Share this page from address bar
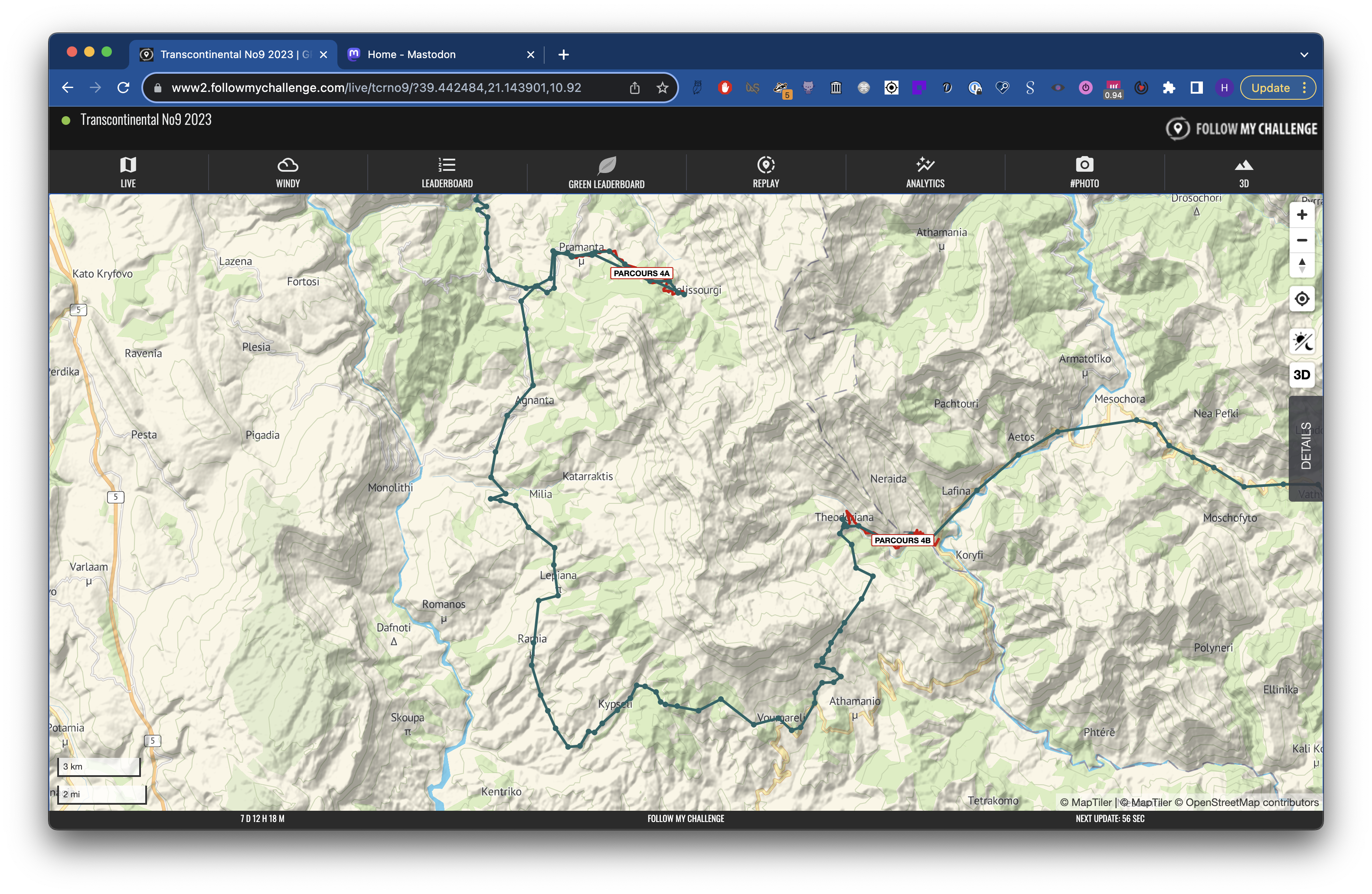Screen dimensions: 1372x894 click(x=635, y=88)
